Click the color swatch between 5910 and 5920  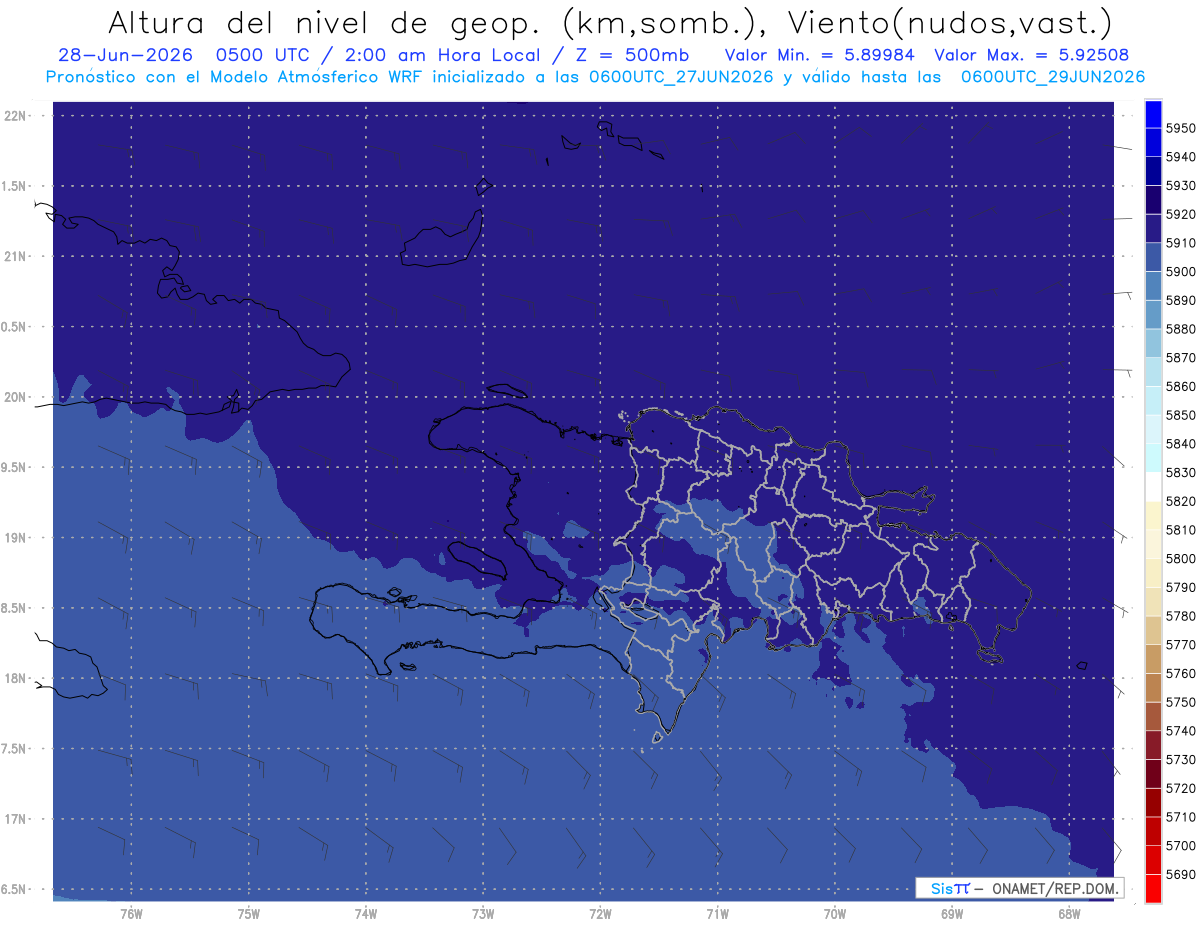pos(1153,228)
